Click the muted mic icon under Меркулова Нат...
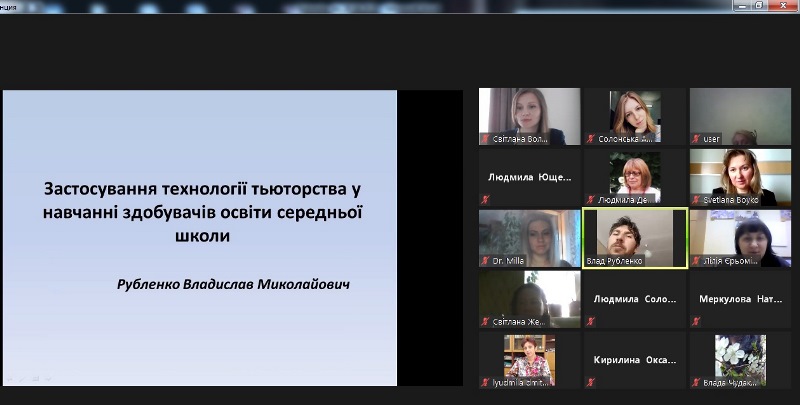Screen dimensions: 800x405 click(x=695, y=321)
